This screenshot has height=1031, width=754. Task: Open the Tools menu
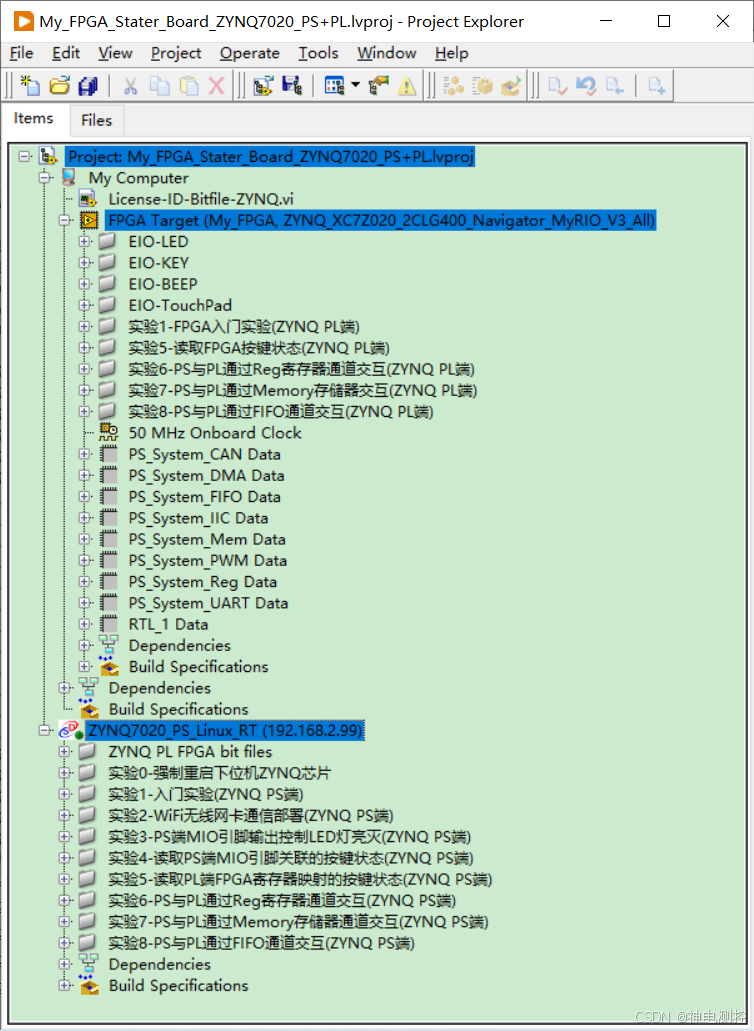(318, 53)
